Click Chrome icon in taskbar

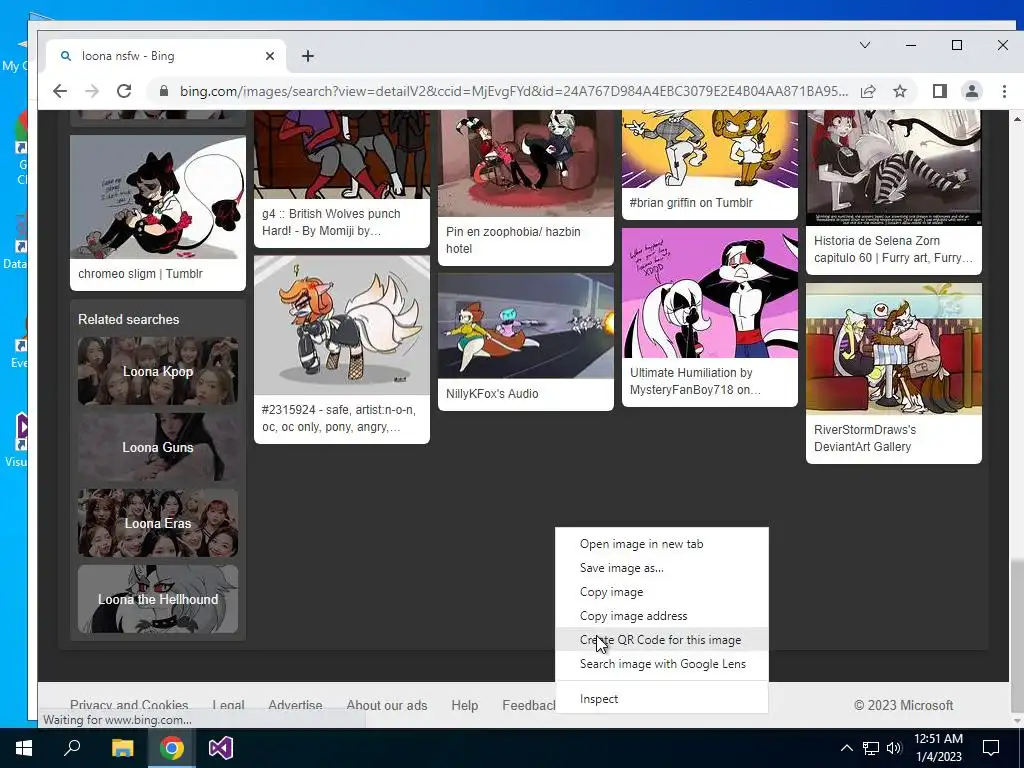pos(171,748)
